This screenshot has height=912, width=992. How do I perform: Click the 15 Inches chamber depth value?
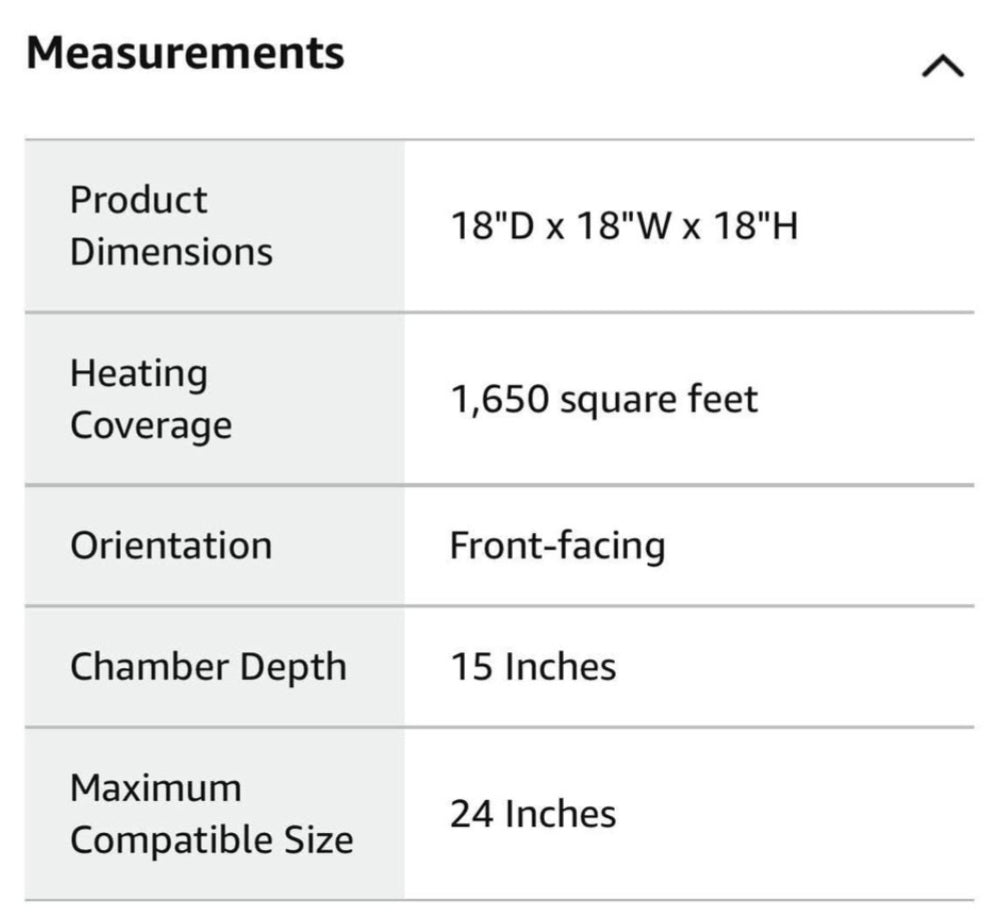(x=533, y=667)
